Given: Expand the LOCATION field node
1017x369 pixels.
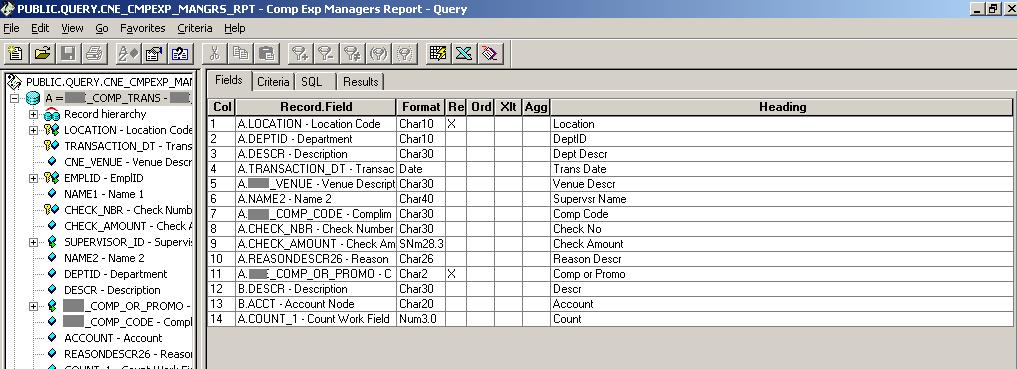Looking at the screenshot, I should point(33,130).
